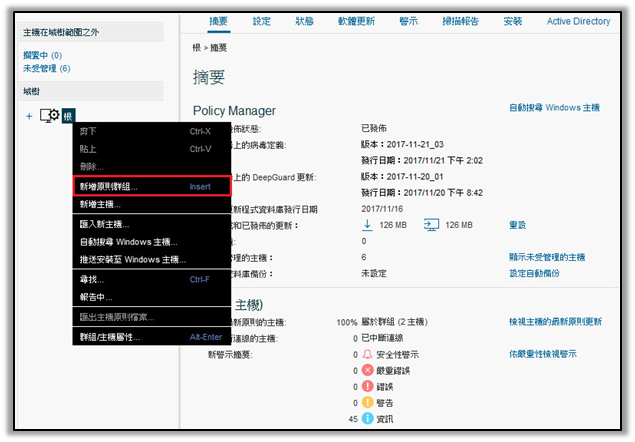Click the version text 2017-11-20_01
The width and height of the screenshot is (635, 442).
pos(415,177)
